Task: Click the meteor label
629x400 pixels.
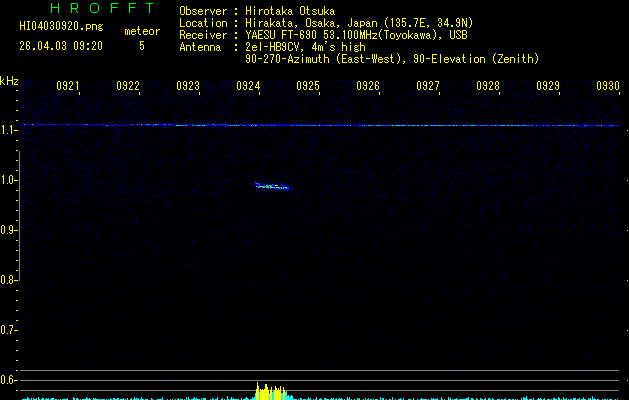Action: click(142, 31)
